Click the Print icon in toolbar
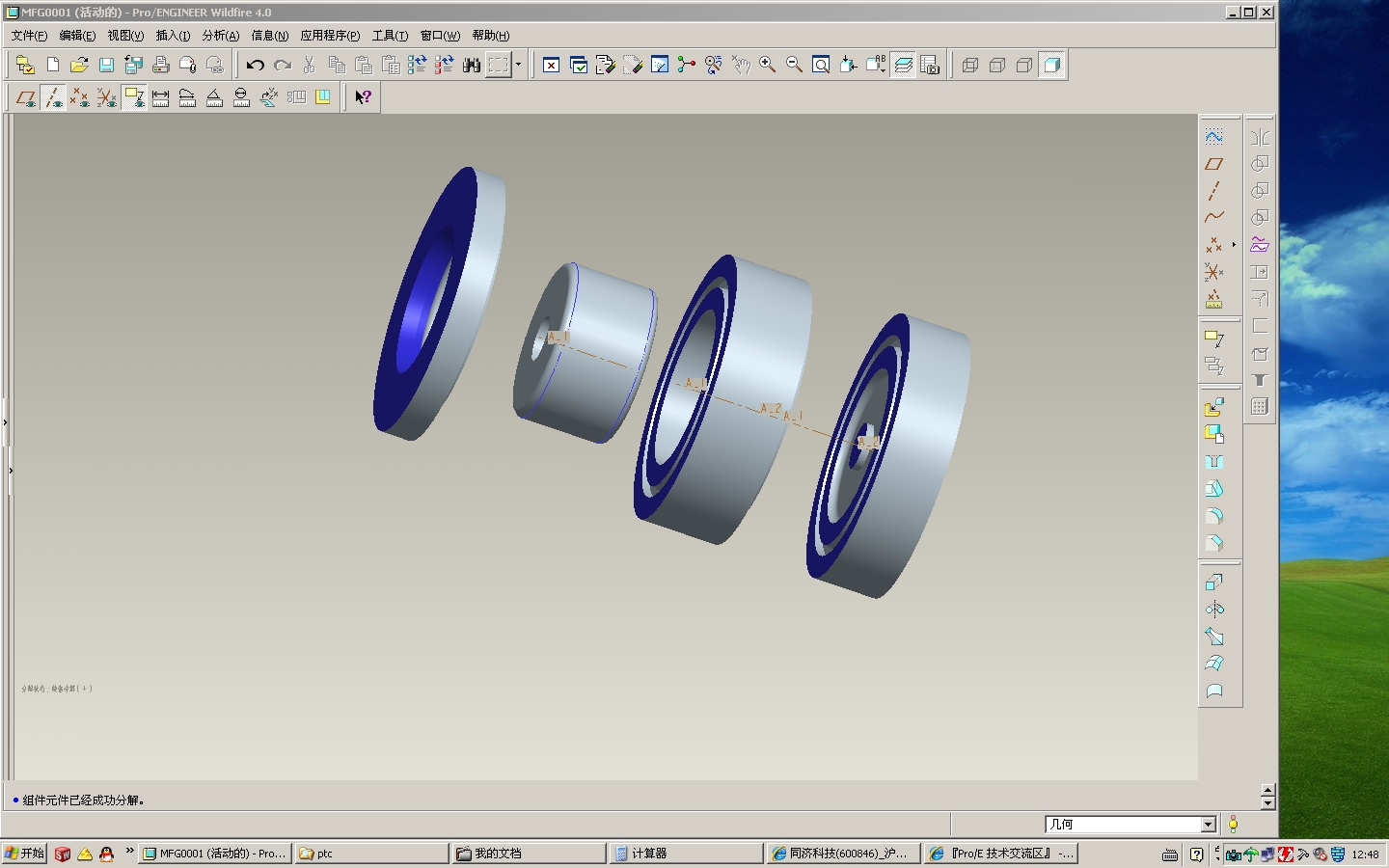This screenshot has height=868, width=1389. [x=161, y=66]
